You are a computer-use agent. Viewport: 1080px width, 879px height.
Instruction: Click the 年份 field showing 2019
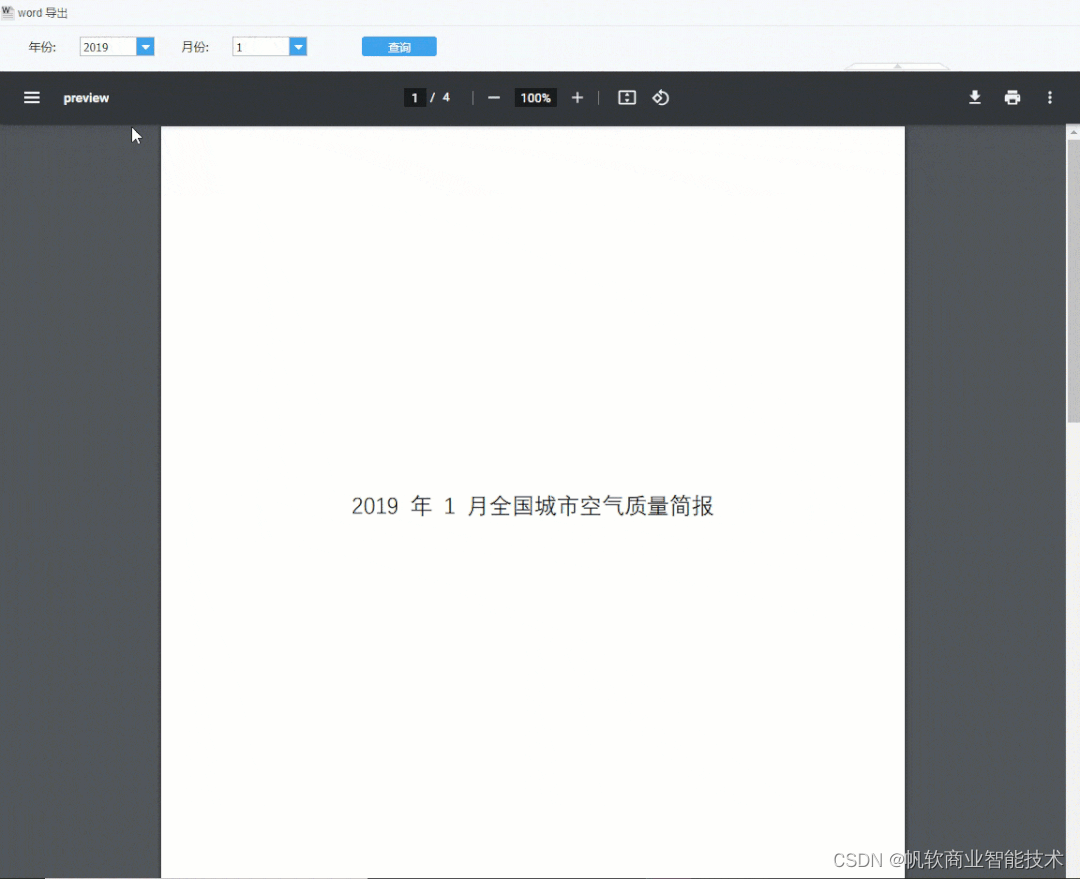[x=108, y=47]
